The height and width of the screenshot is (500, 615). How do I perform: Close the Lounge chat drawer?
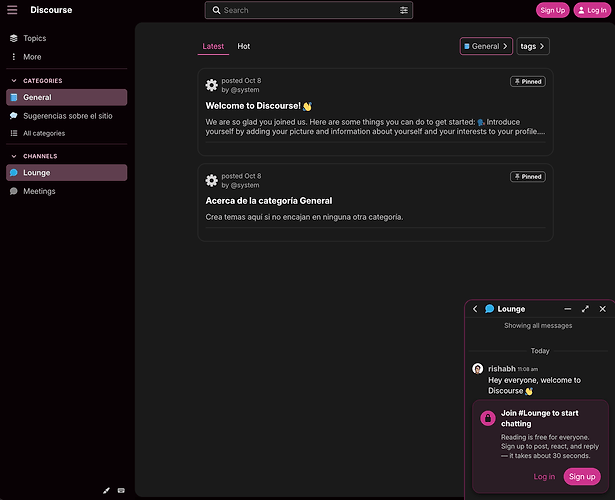click(x=603, y=309)
